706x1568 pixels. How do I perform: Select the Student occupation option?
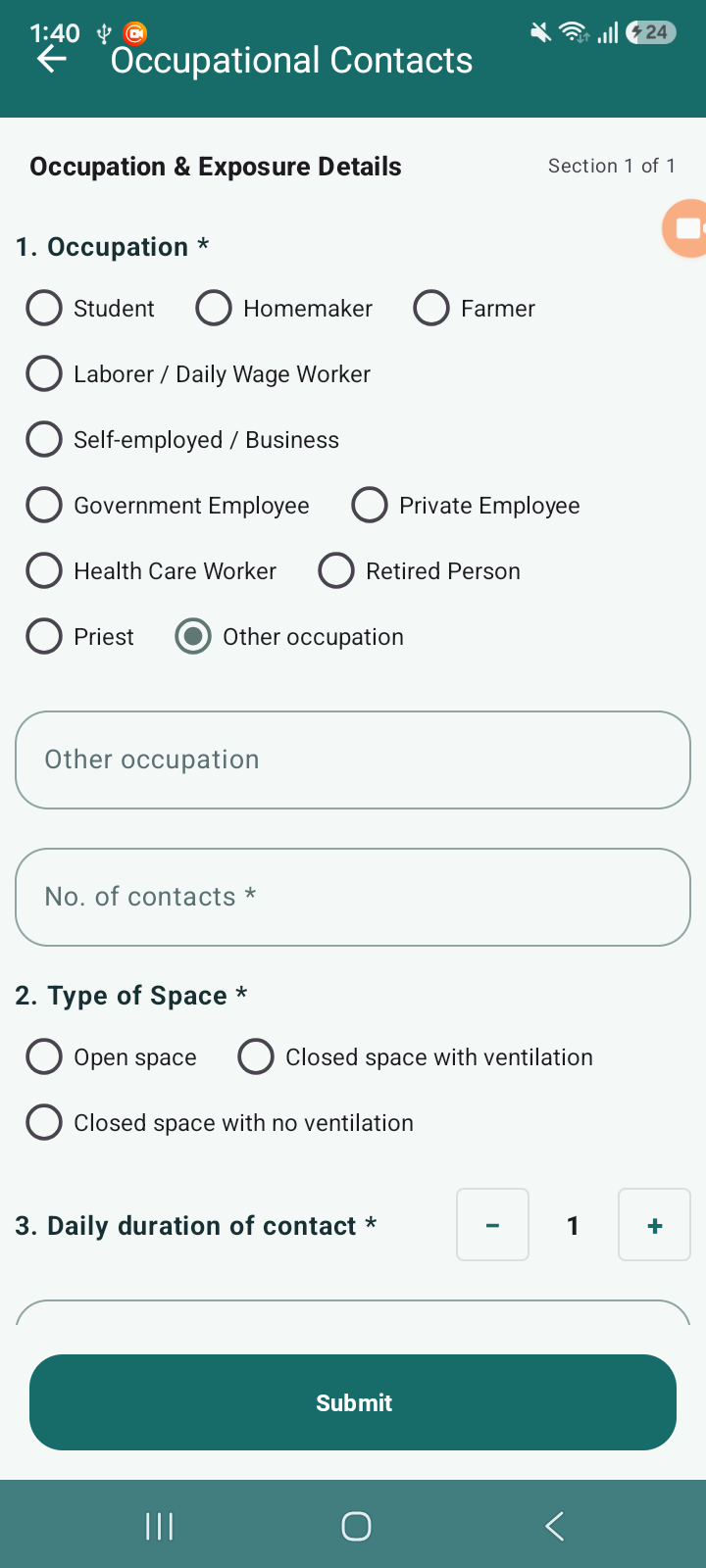point(90,308)
